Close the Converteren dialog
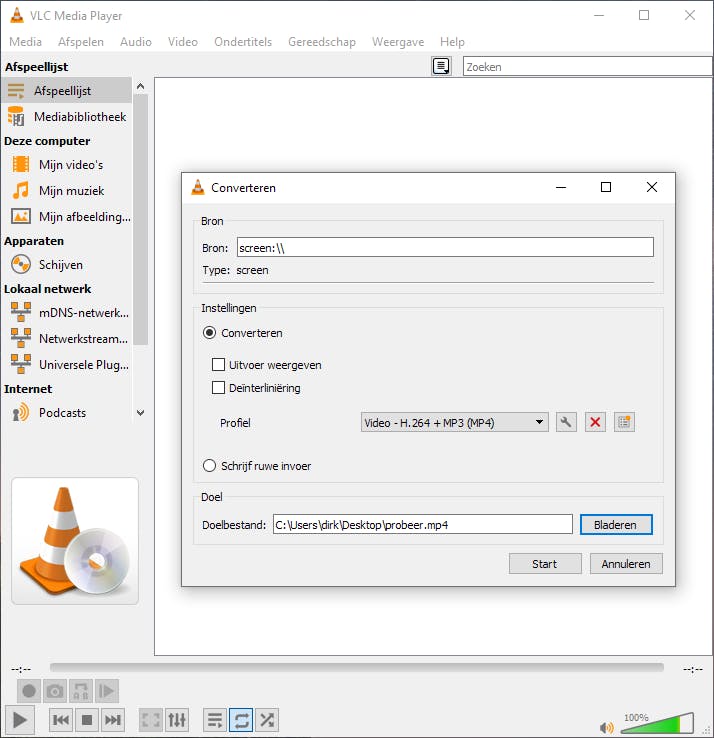714x738 pixels. click(x=652, y=187)
